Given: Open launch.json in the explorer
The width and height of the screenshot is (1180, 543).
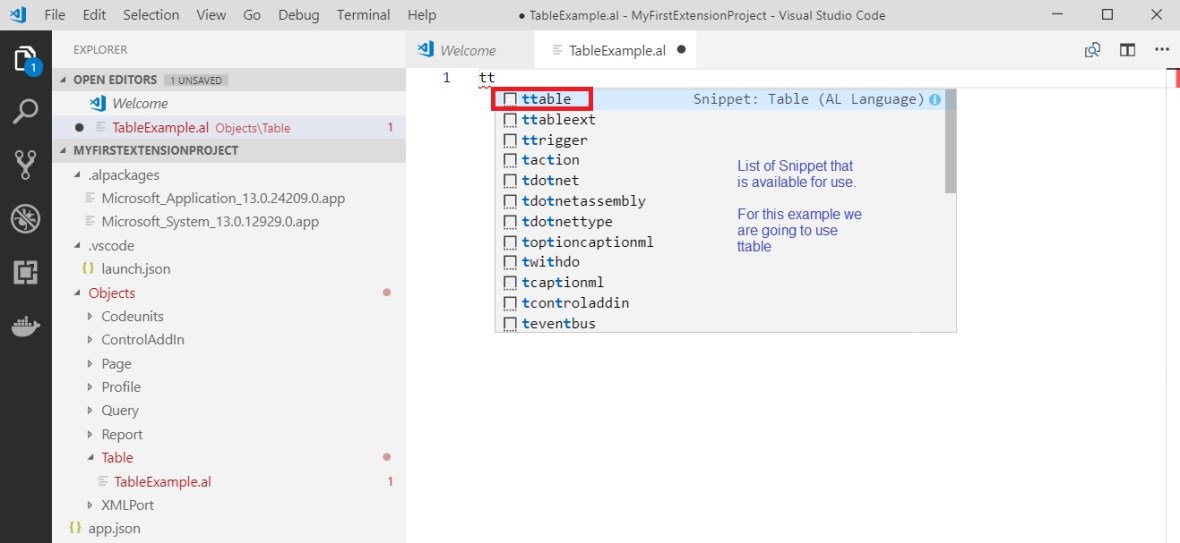Looking at the screenshot, I should point(135,269).
